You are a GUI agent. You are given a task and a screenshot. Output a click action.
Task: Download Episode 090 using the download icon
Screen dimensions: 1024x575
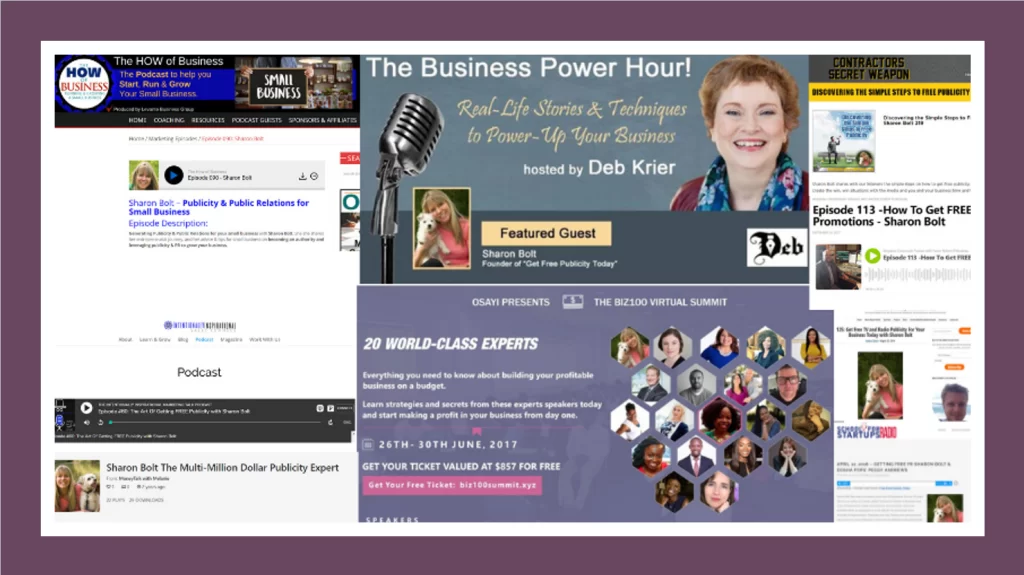coord(302,176)
